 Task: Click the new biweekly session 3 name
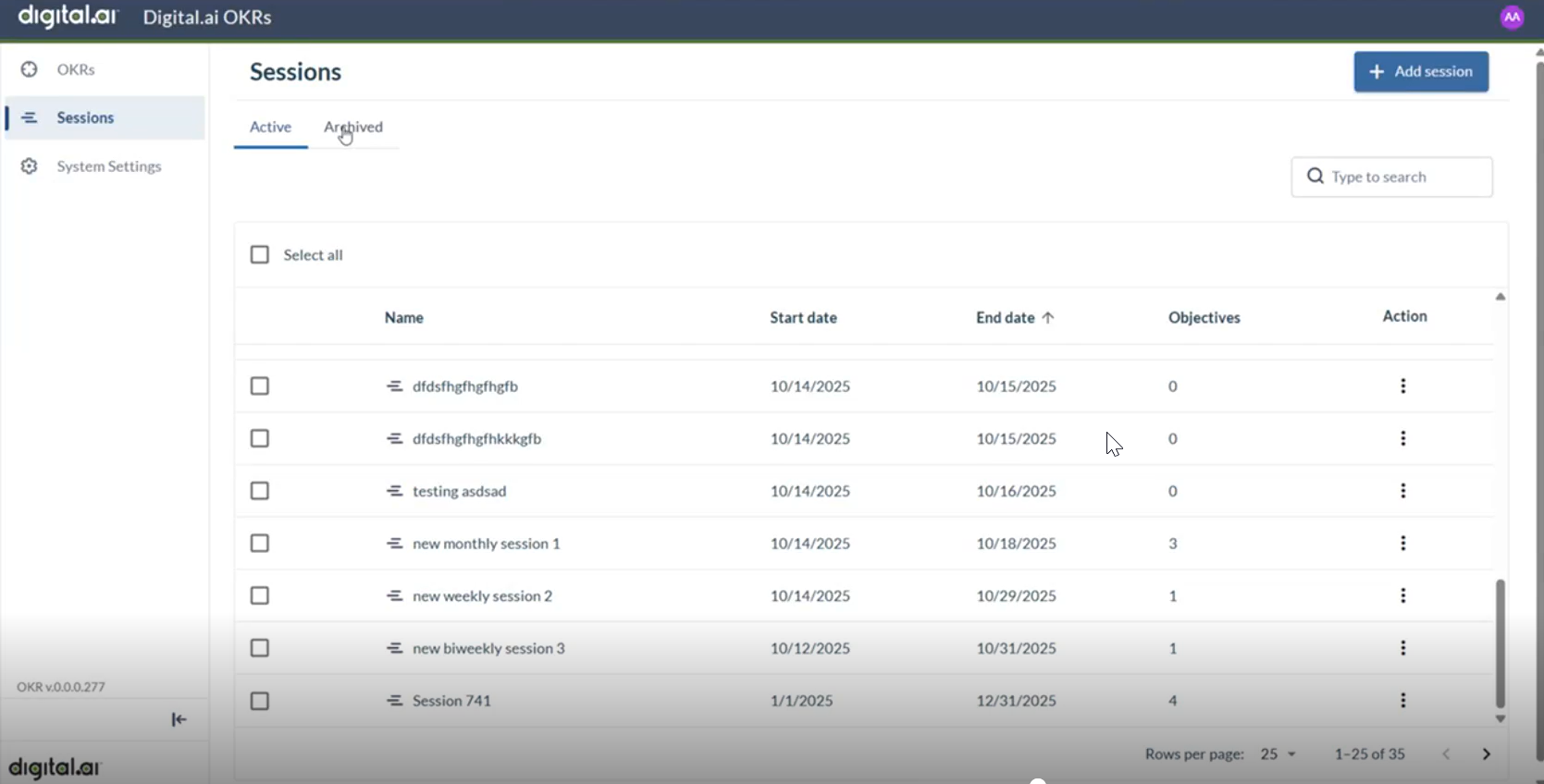coord(488,649)
